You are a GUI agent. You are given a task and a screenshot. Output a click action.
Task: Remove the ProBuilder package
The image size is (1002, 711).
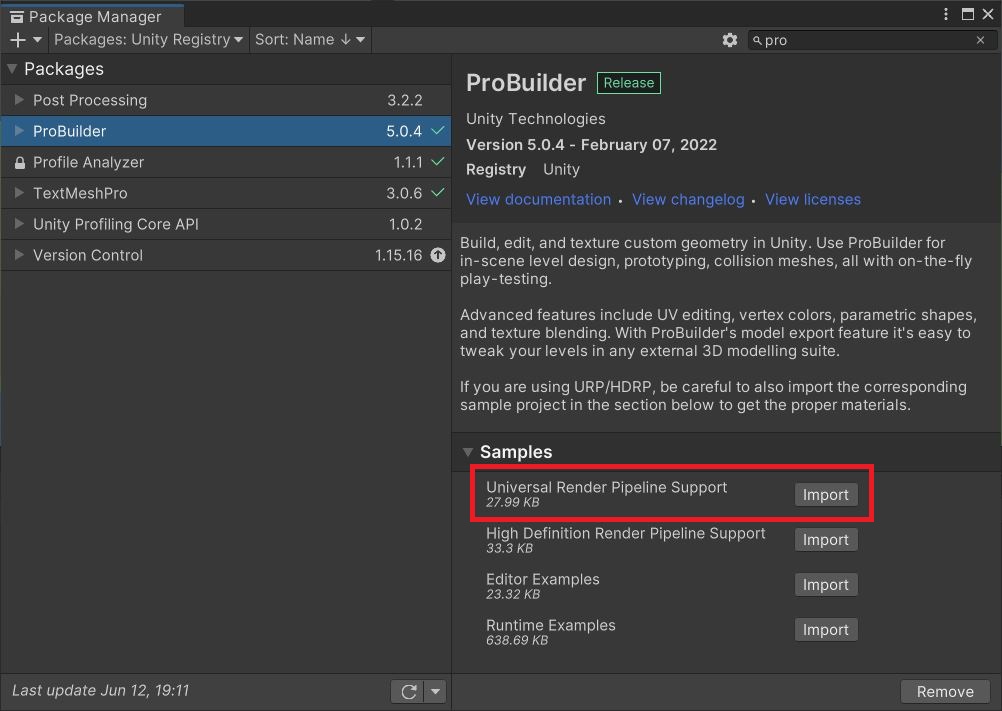click(x=944, y=691)
